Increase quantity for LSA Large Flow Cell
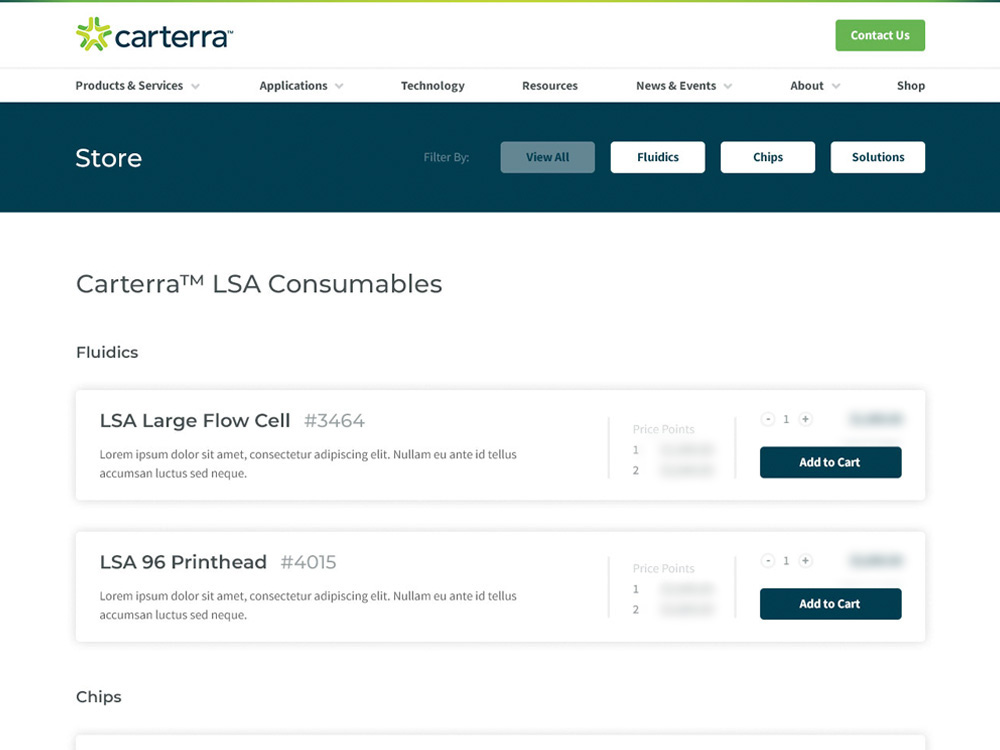This screenshot has width=1000, height=750. coord(805,420)
